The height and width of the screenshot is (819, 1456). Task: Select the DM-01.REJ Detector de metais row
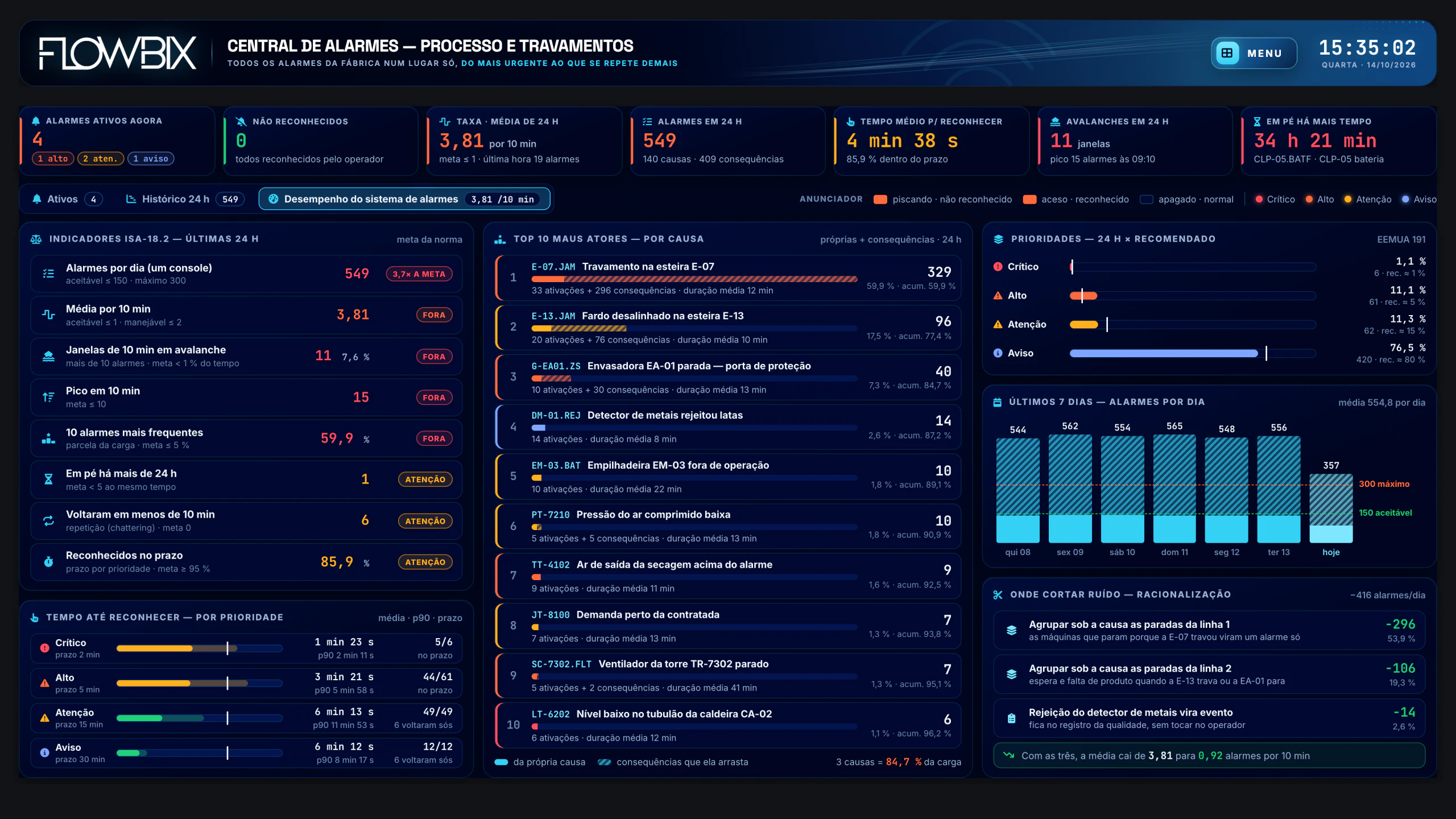coord(728,427)
